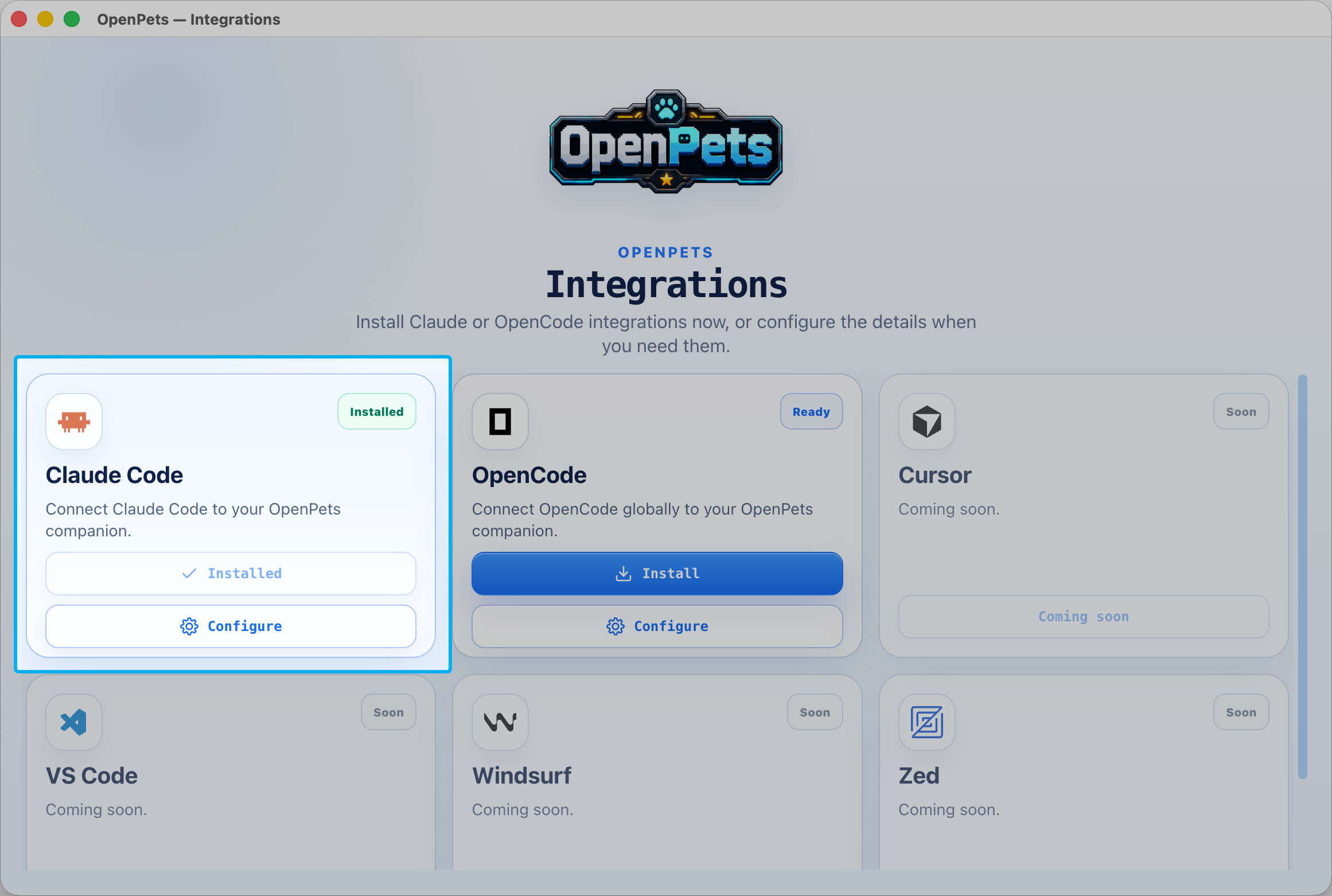Screen dimensions: 1332x896
Task: Click gear icon in OpenCode Configure button
Action: [616, 626]
